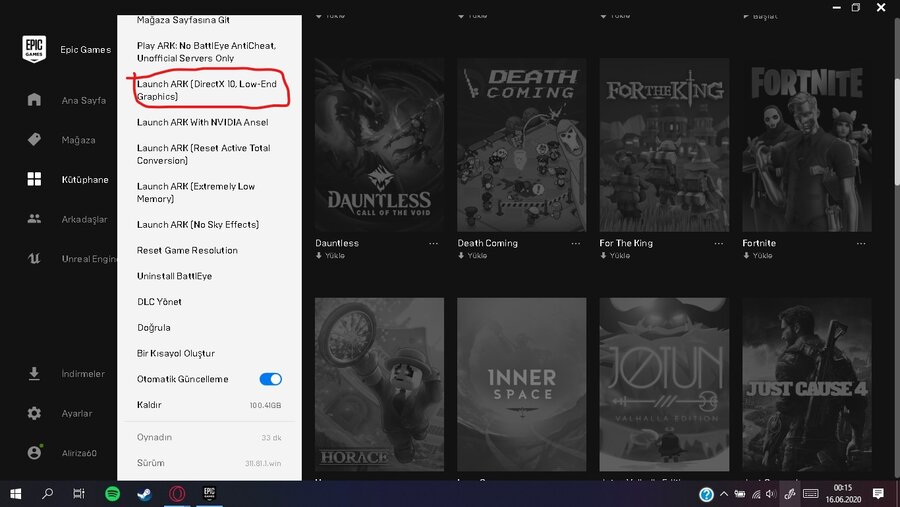
Task: Open Windows search from taskbar
Action: click(47, 494)
